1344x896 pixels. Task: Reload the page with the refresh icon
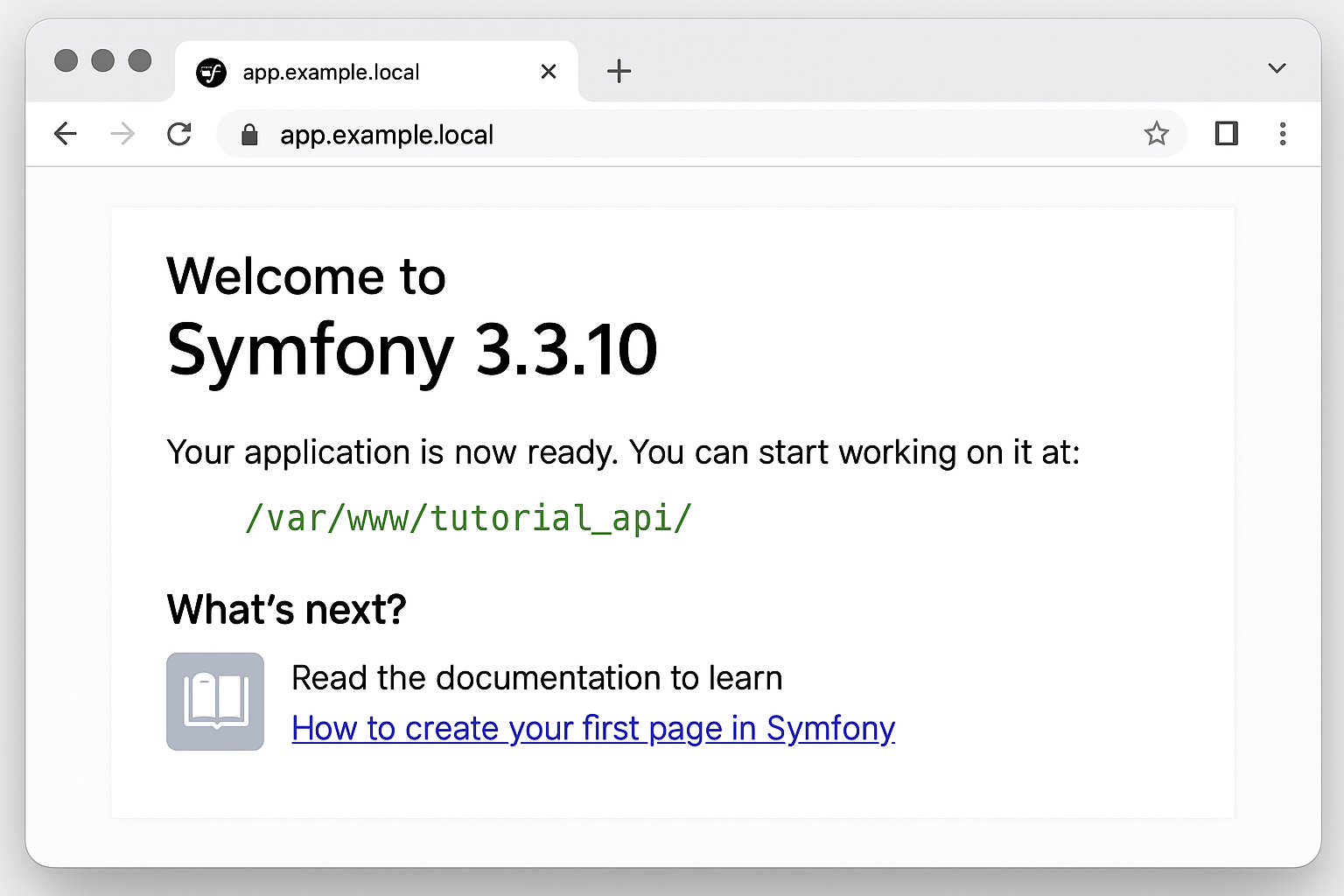tap(179, 134)
